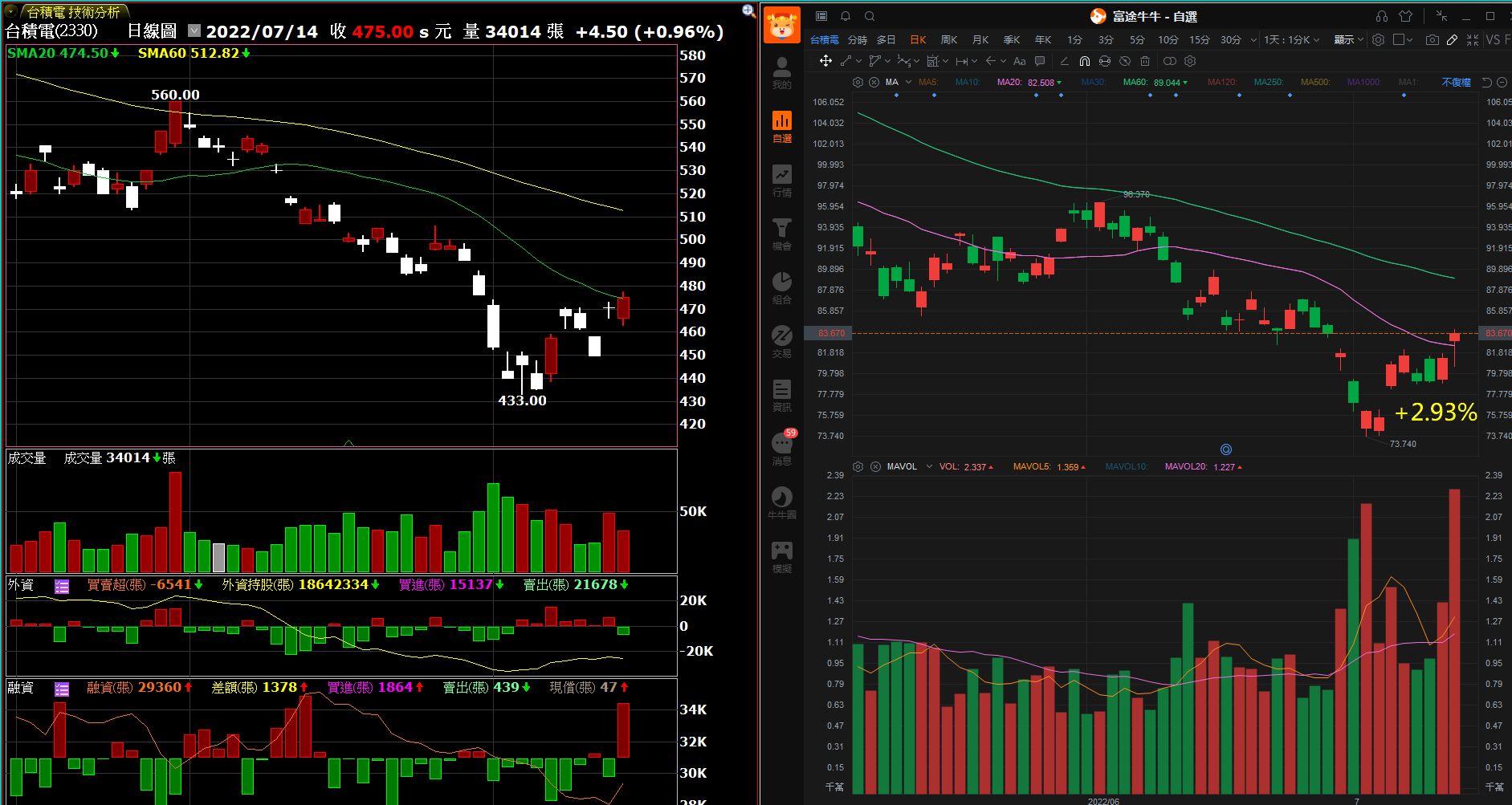Select the 30分 minute interval

click(x=1231, y=39)
